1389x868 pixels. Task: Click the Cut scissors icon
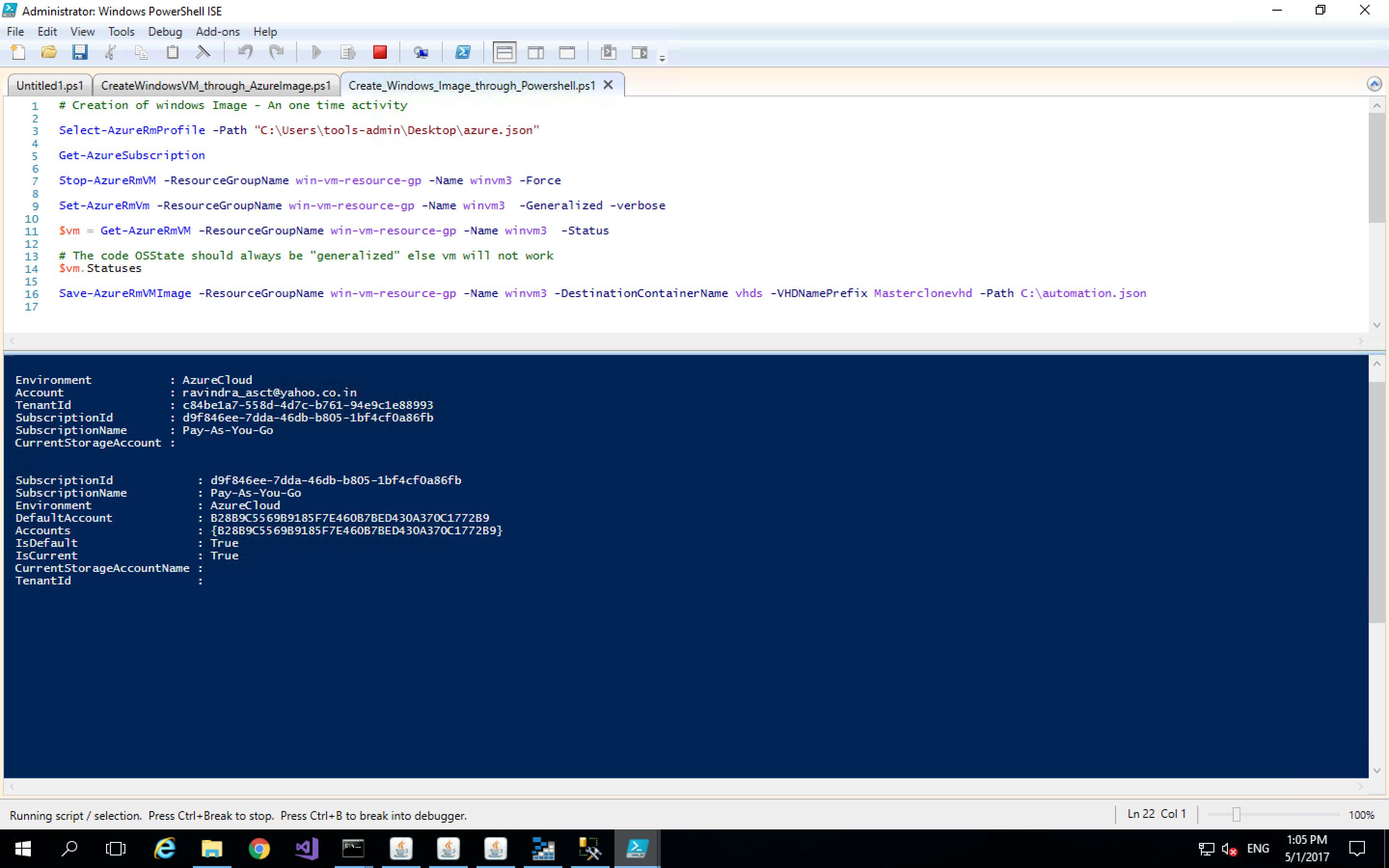coord(110,53)
